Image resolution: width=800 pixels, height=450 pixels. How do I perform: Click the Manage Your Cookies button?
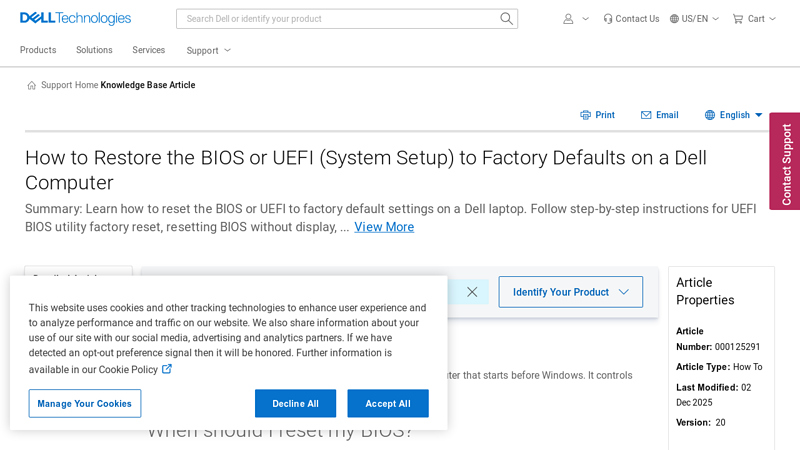click(x=85, y=404)
